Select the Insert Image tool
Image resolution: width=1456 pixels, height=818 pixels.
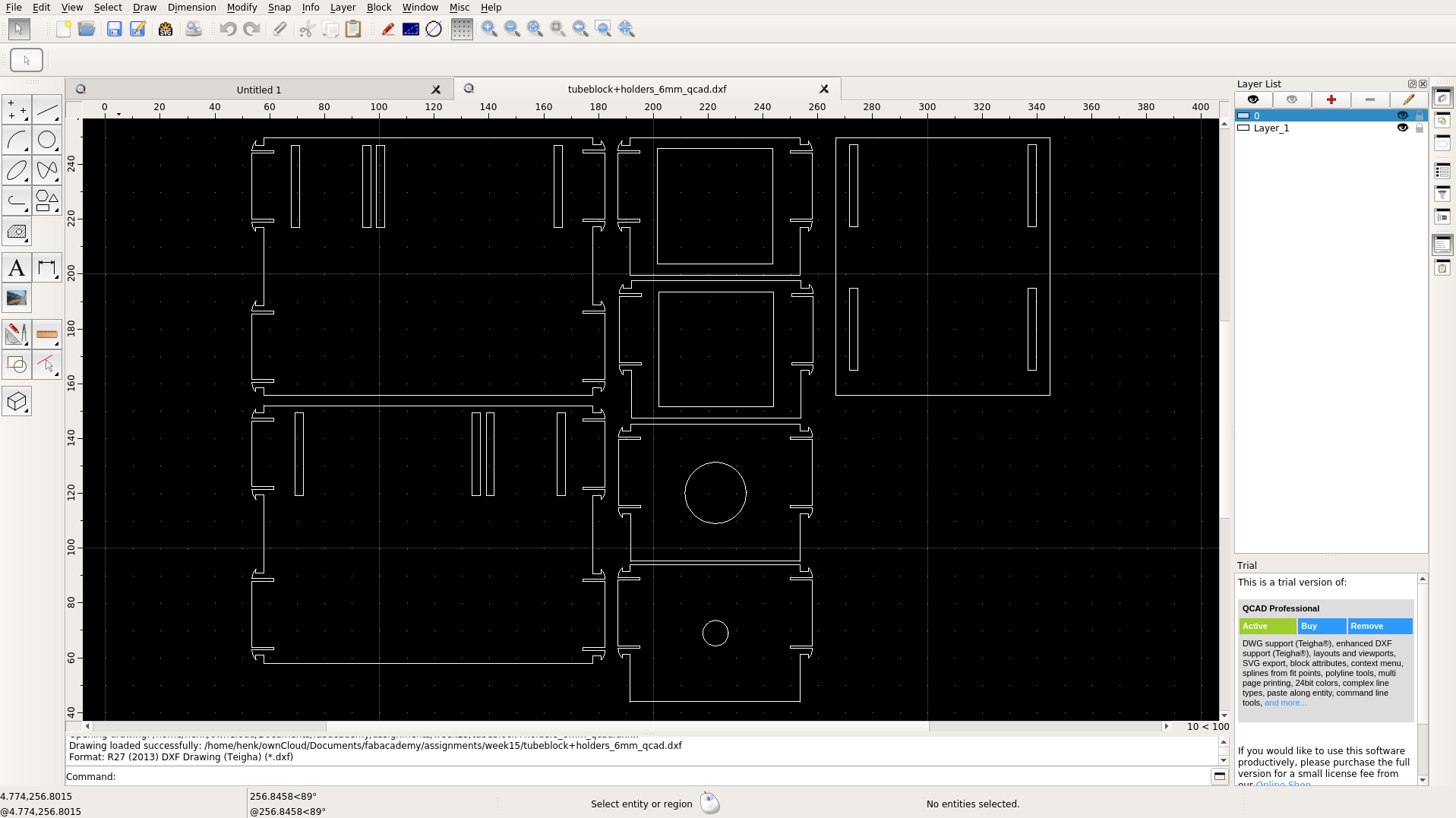17,298
